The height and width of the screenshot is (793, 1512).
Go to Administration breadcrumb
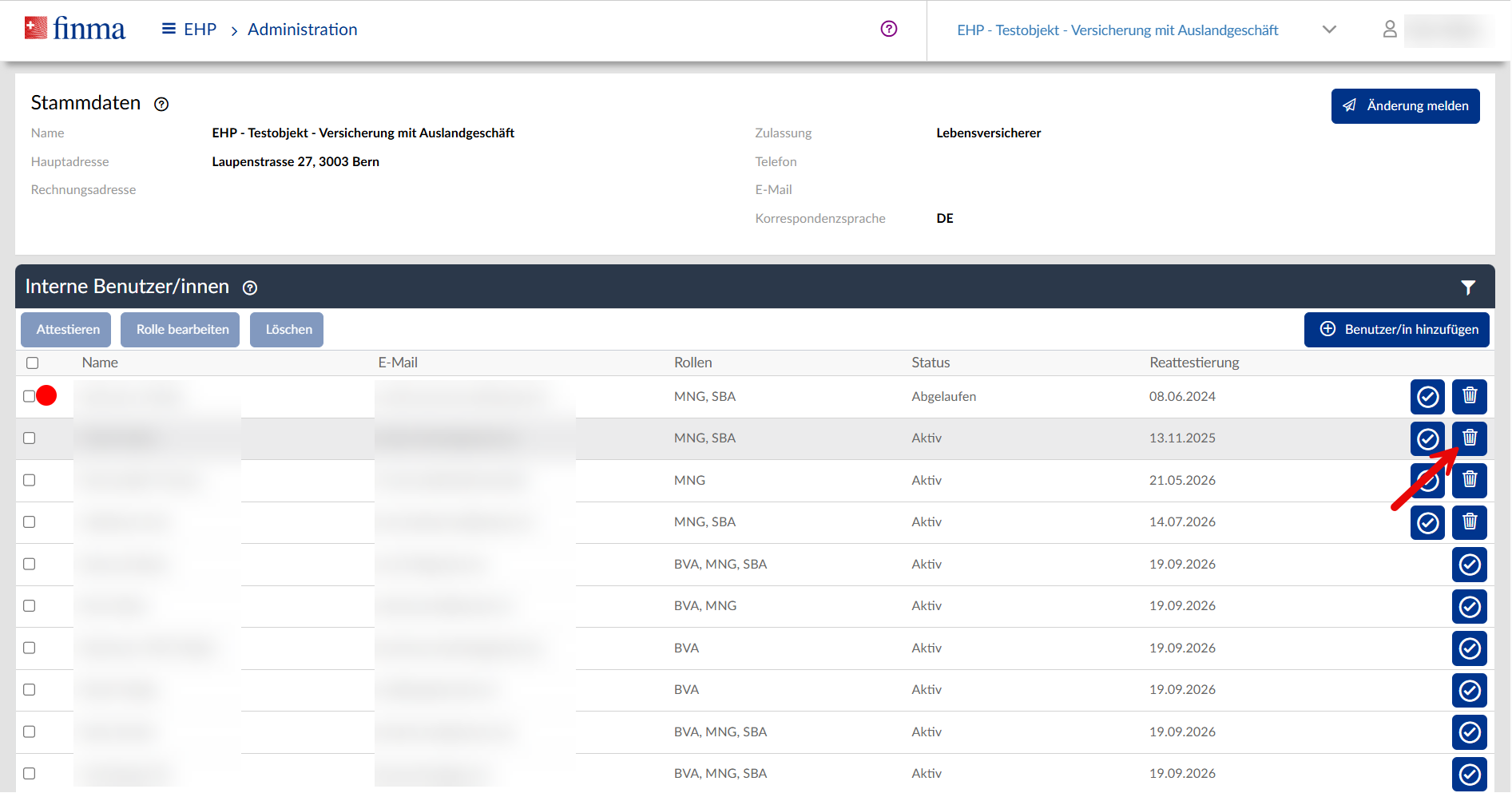[x=302, y=30]
